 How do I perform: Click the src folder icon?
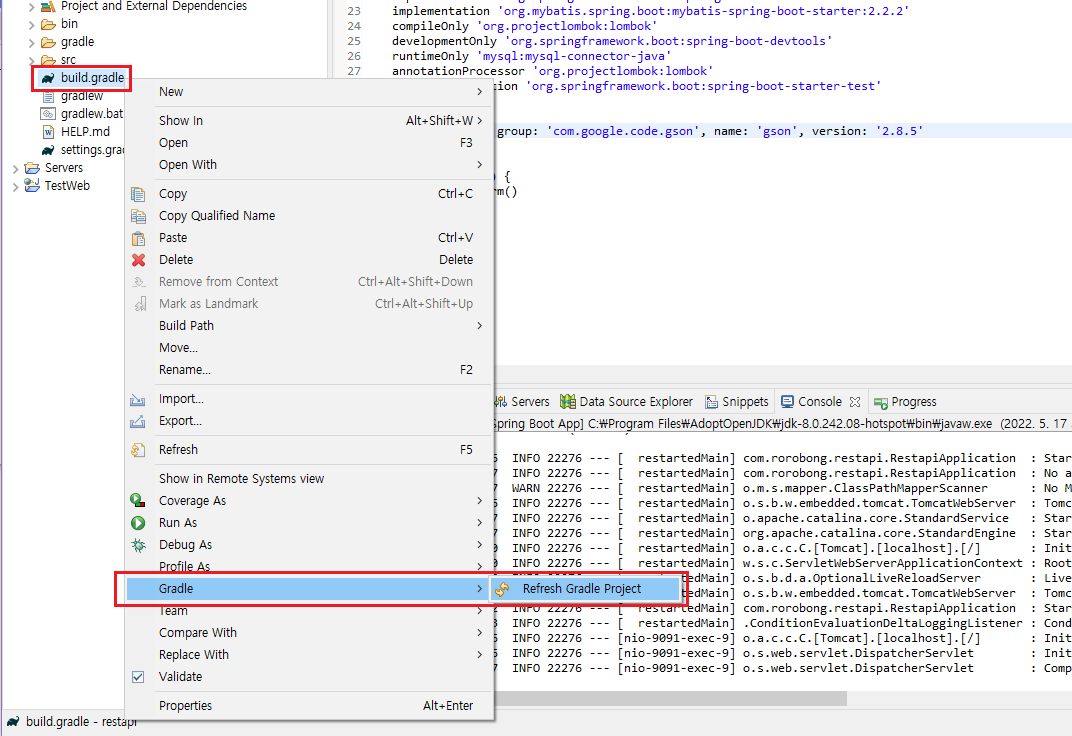click(x=48, y=60)
